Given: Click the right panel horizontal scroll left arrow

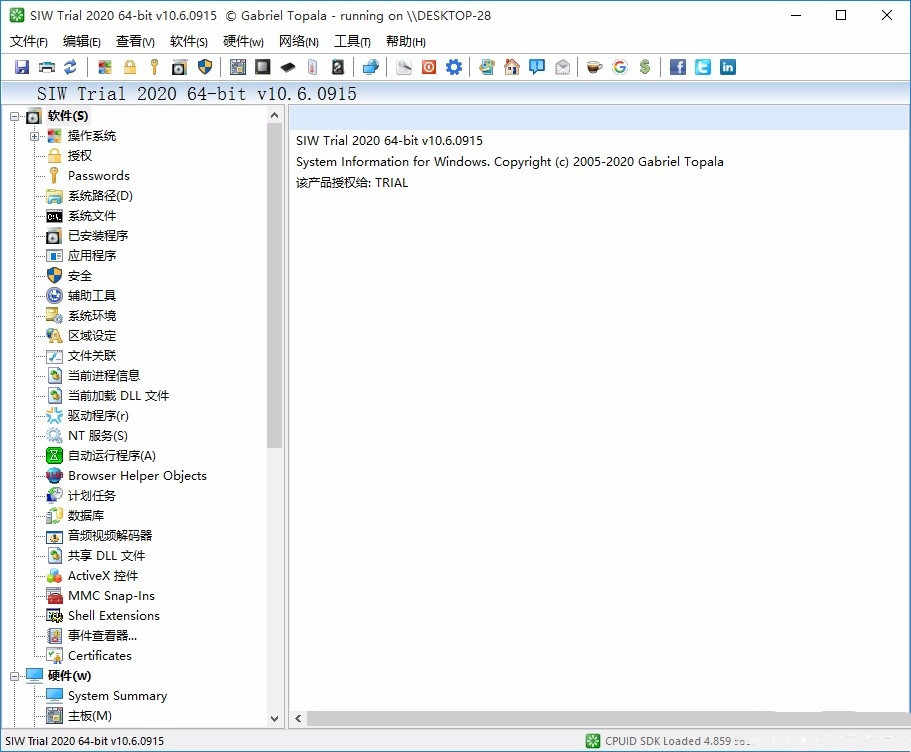Looking at the screenshot, I should tap(298, 718).
